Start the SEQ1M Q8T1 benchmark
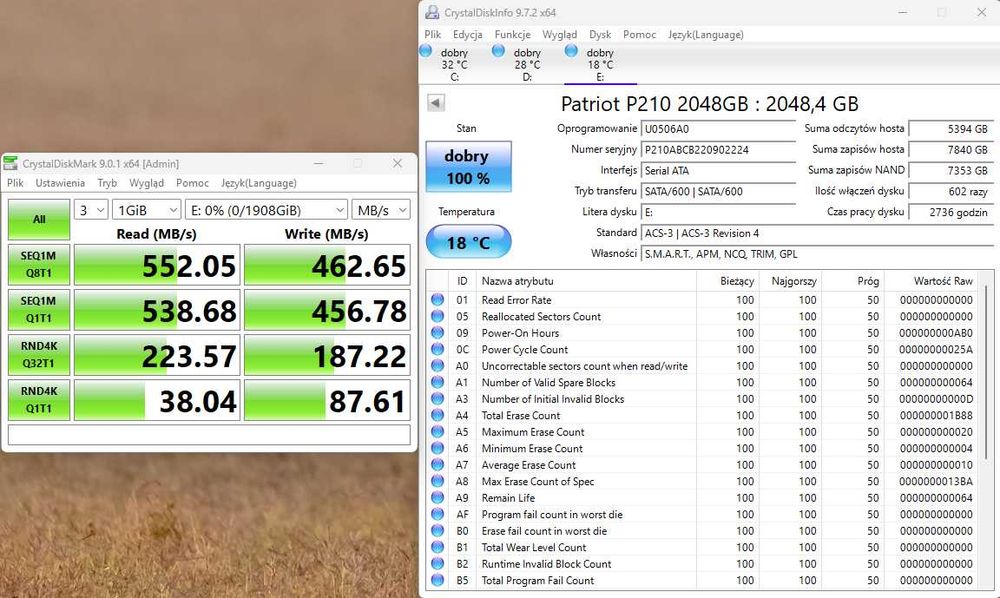The width and height of the screenshot is (1000, 598). click(x=39, y=265)
